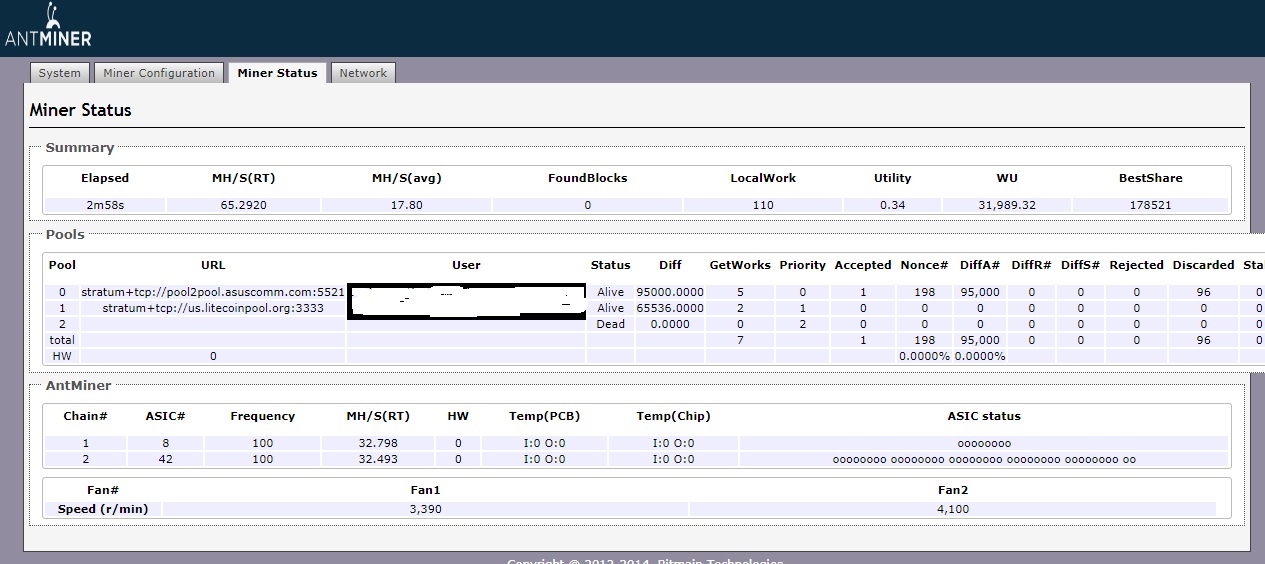
Task: Select the Diff value 65536.0000
Action: coord(670,308)
